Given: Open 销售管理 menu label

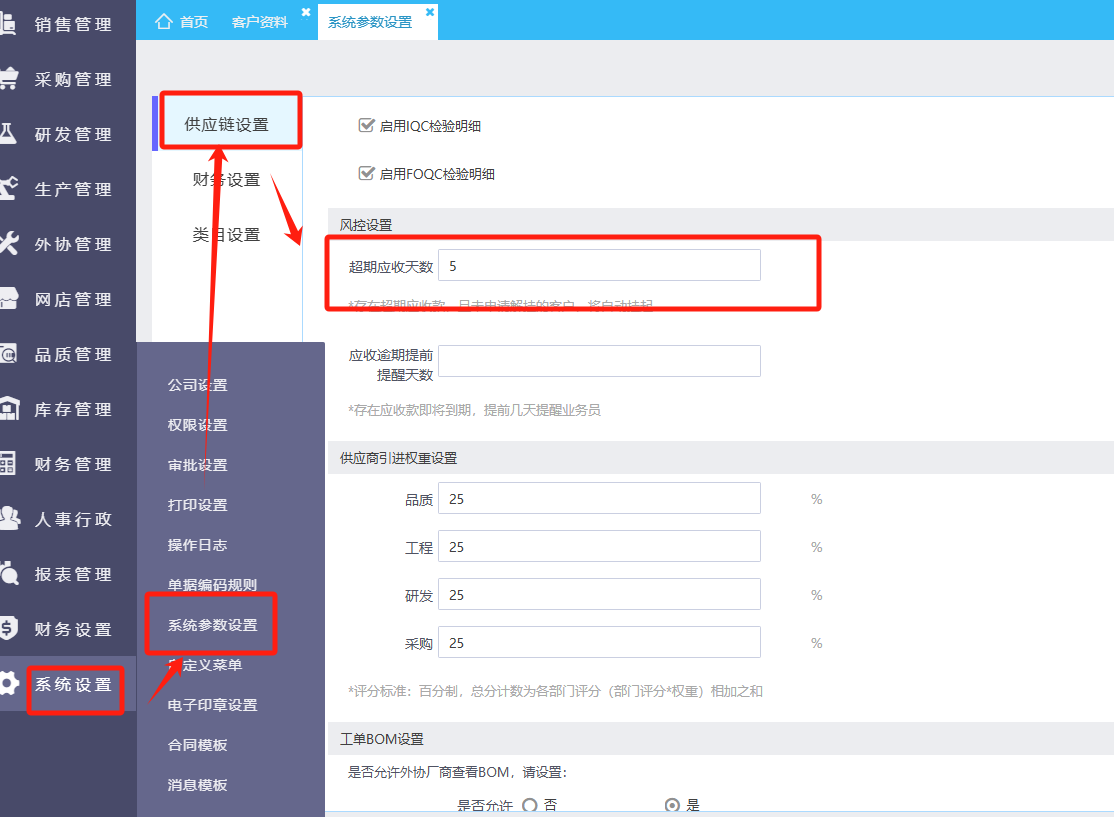Looking at the screenshot, I should pos(73,24).
